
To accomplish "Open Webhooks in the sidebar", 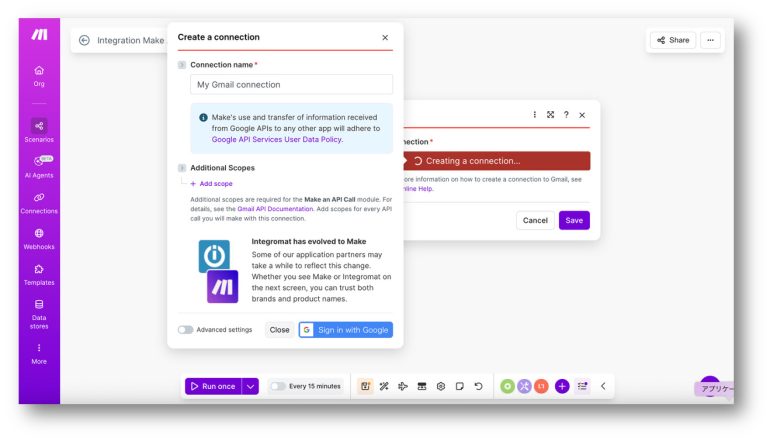I will [x=39, y=239].
